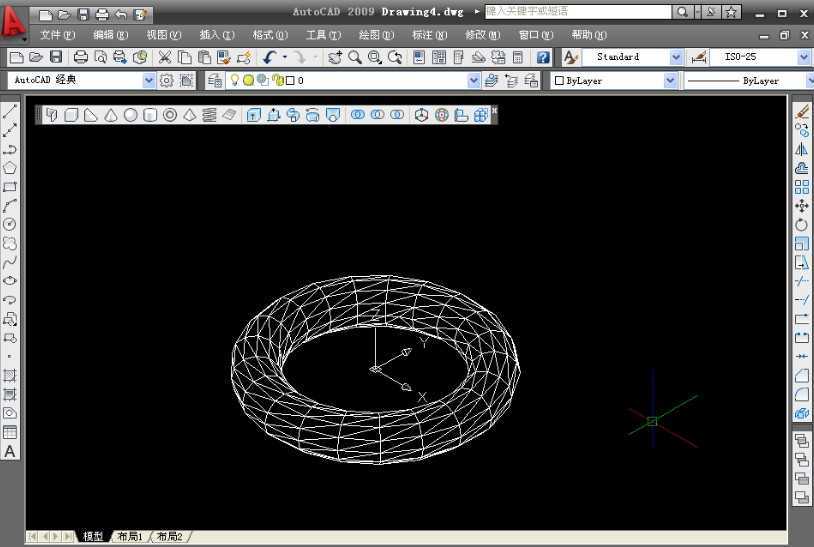The image size is (814, 547).
Task: Open the Table draw tool
Action: (10, 432)
